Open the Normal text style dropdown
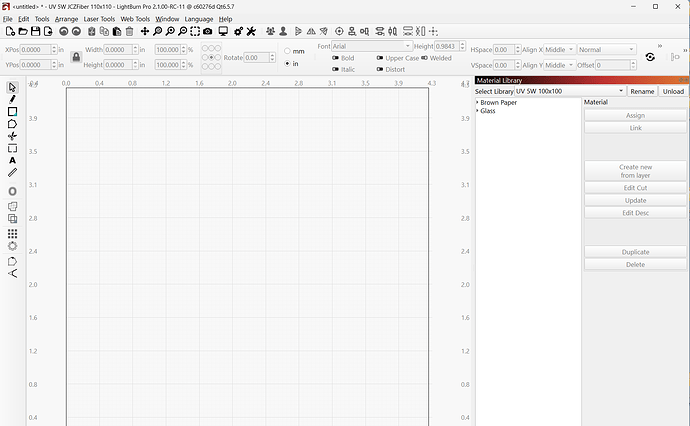The height and width of the screenshot is (426, 690). (x=606, y=49)
